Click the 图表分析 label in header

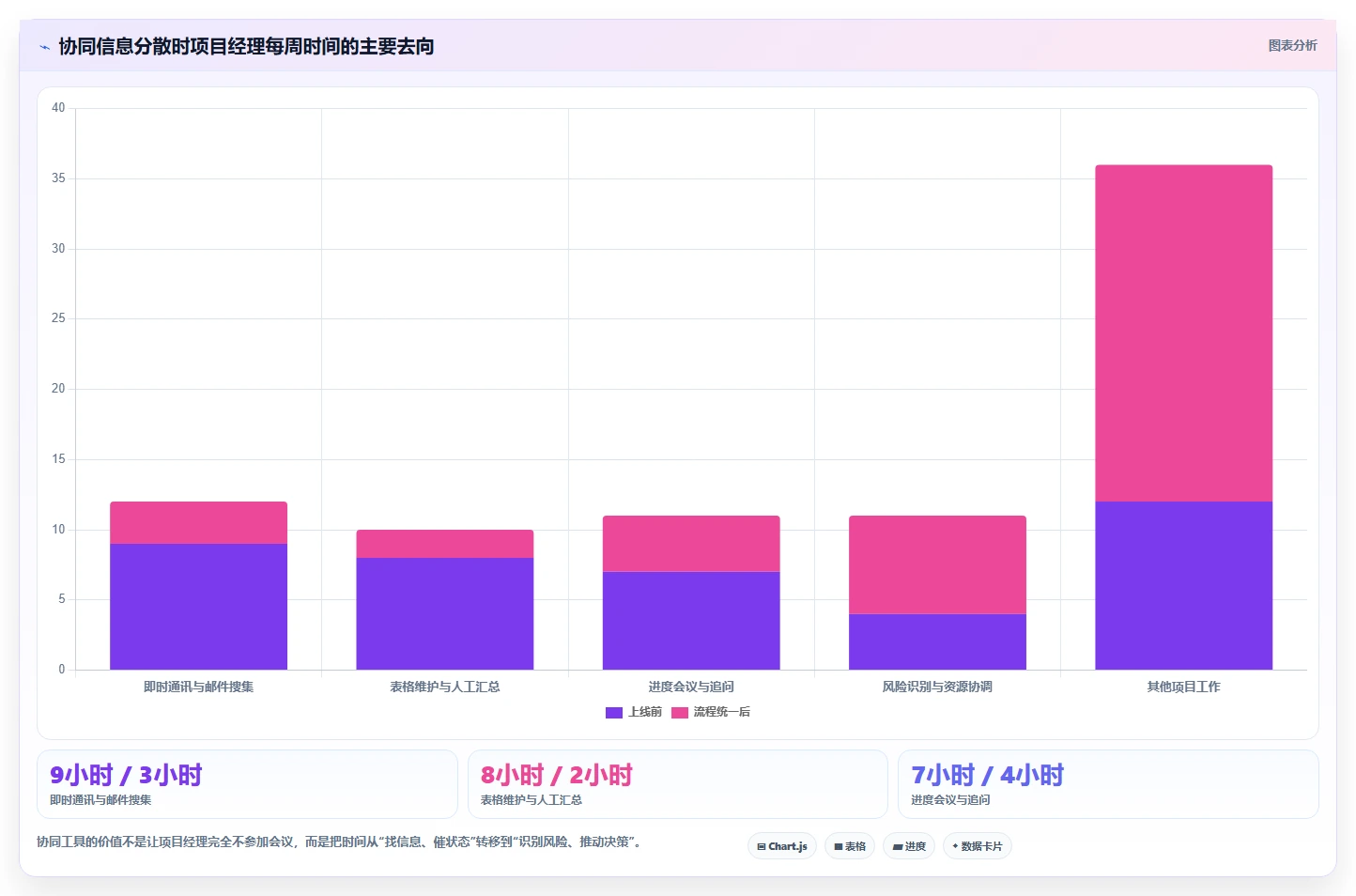click(x=1292, y=45)
